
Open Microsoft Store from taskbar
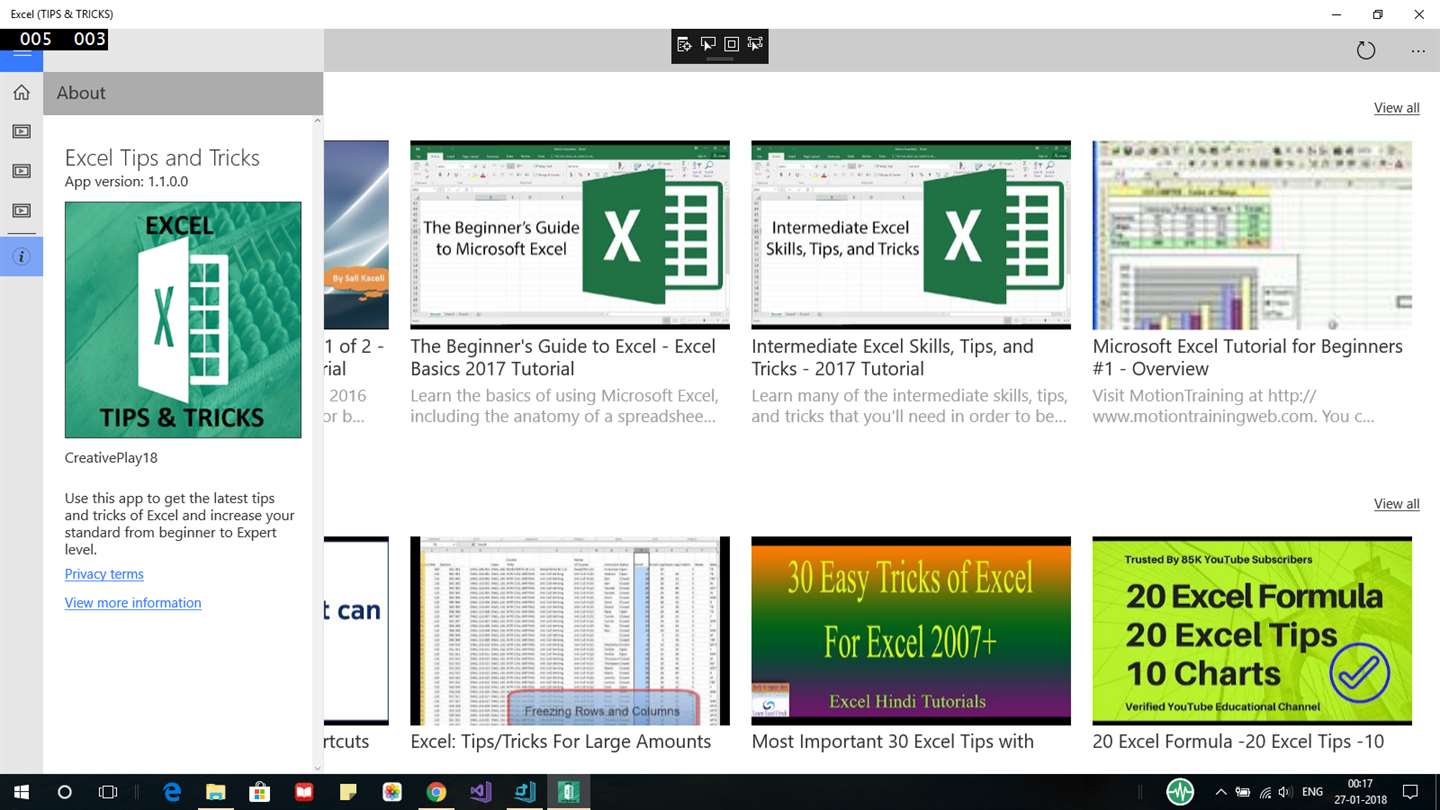[260, 792]
